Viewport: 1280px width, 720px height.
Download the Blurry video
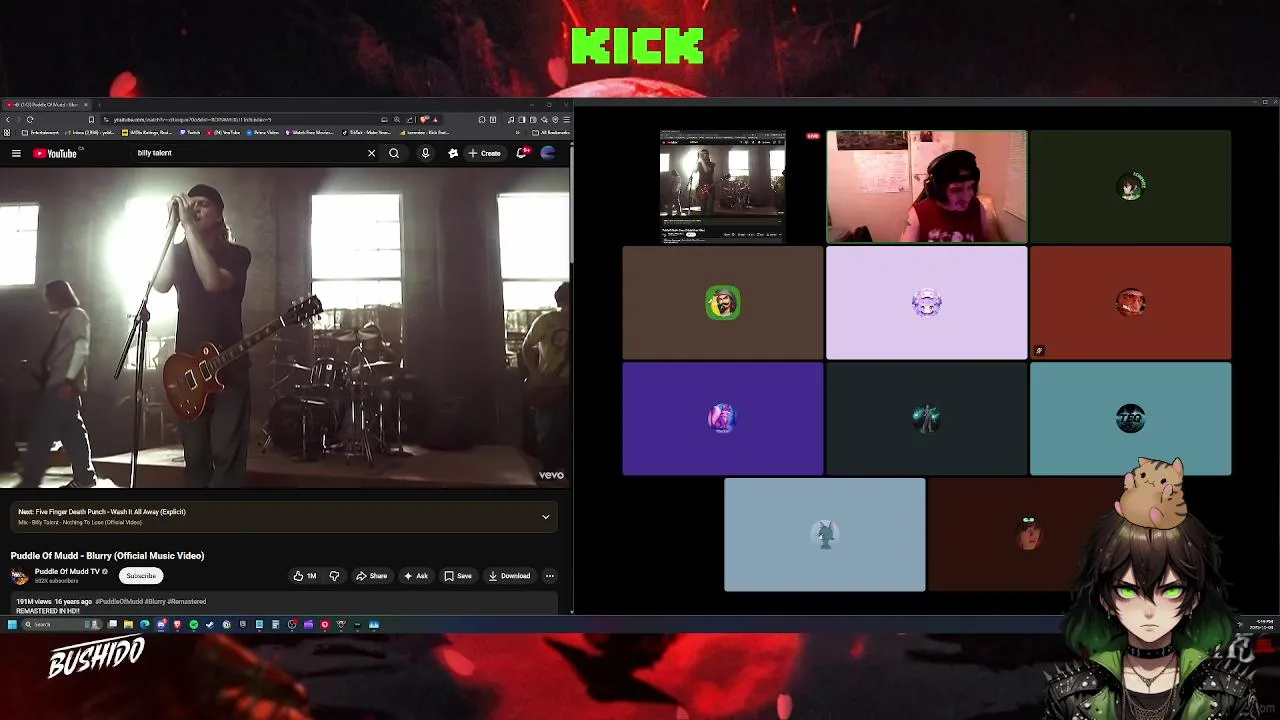509,576
